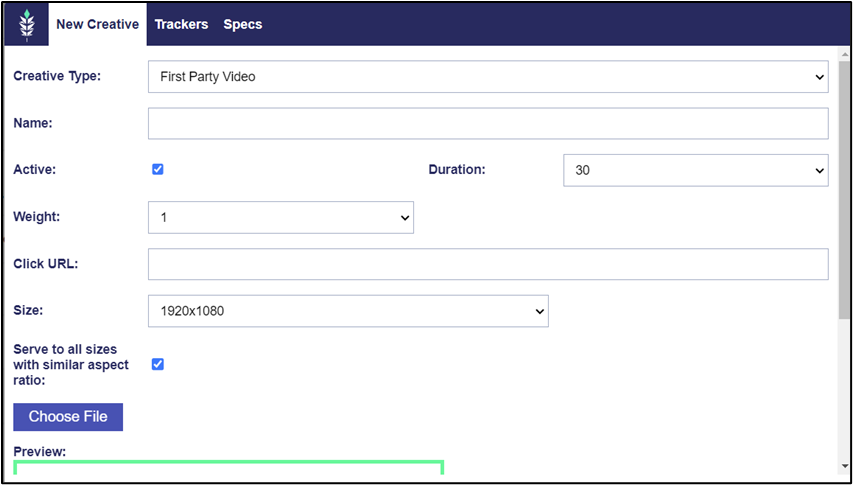Click the scrollbar up arrow

[844, 54]
